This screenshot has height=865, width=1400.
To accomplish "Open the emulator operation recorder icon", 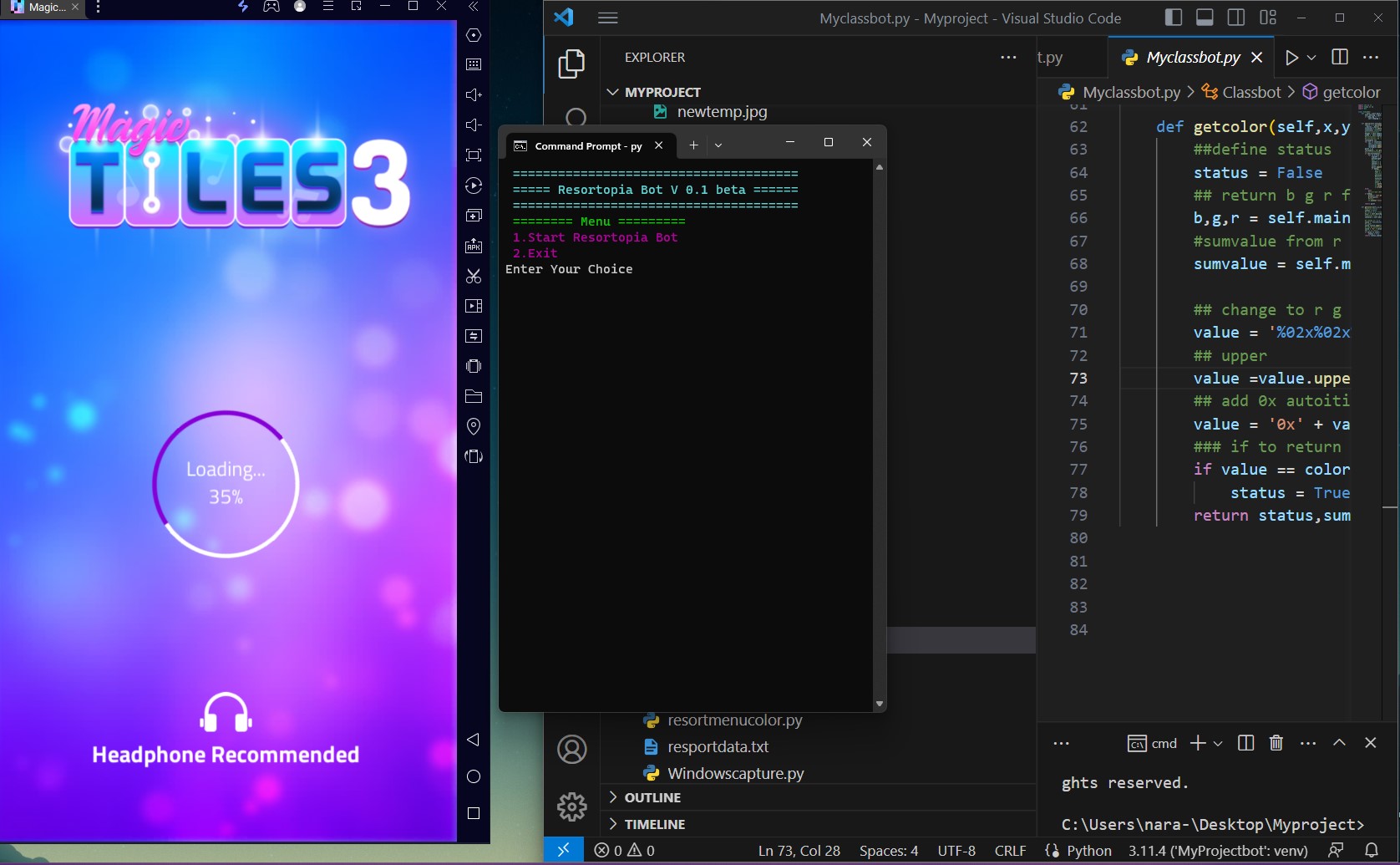I will point(474,186).
